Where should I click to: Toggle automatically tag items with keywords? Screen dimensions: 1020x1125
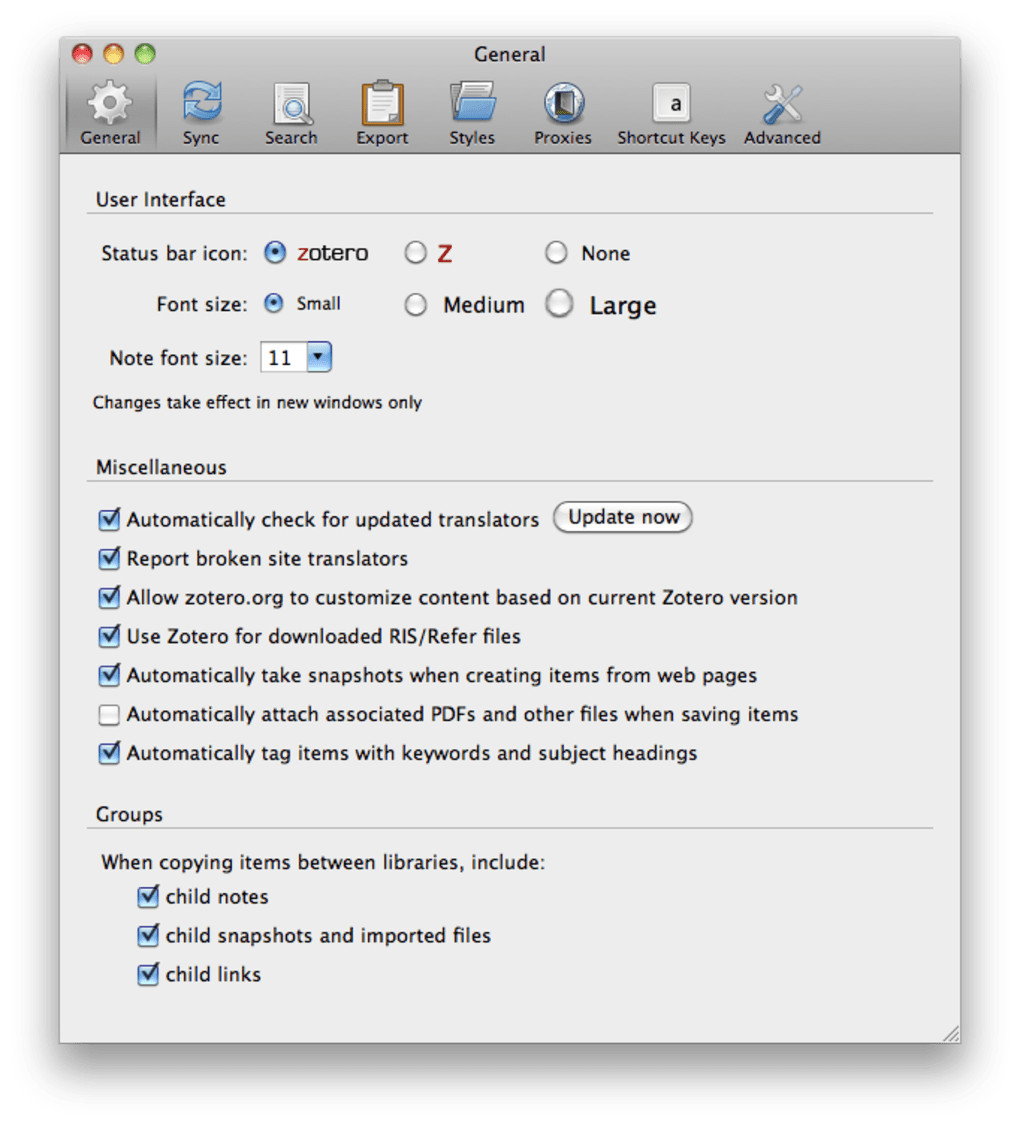pyautogui.click(x=109, y=753)
